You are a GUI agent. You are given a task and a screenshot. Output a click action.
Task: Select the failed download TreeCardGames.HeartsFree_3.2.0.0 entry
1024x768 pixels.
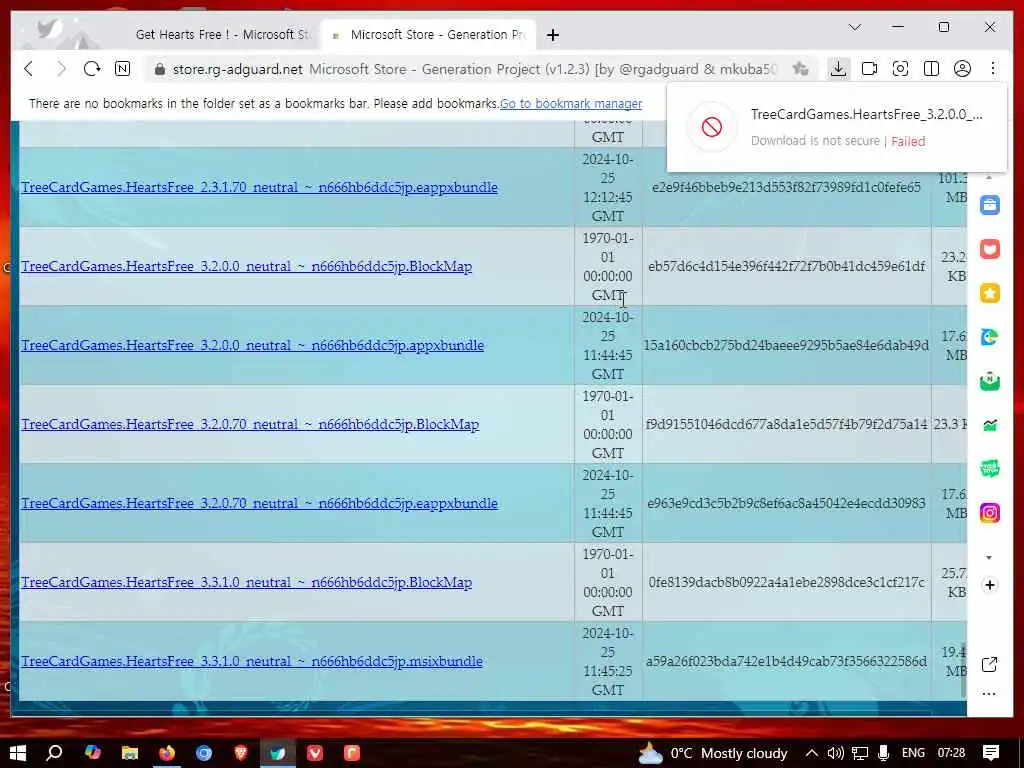click(x=837, y=127)
